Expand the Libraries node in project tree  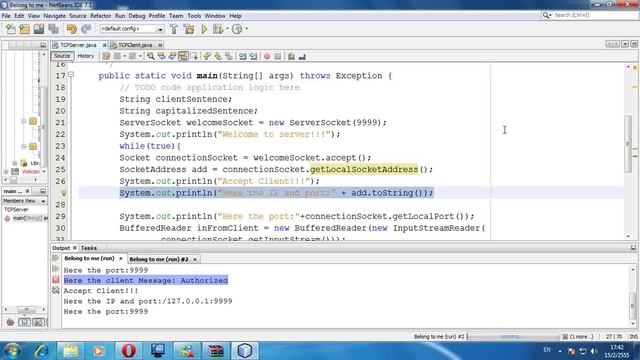click(x=15, y=163)
